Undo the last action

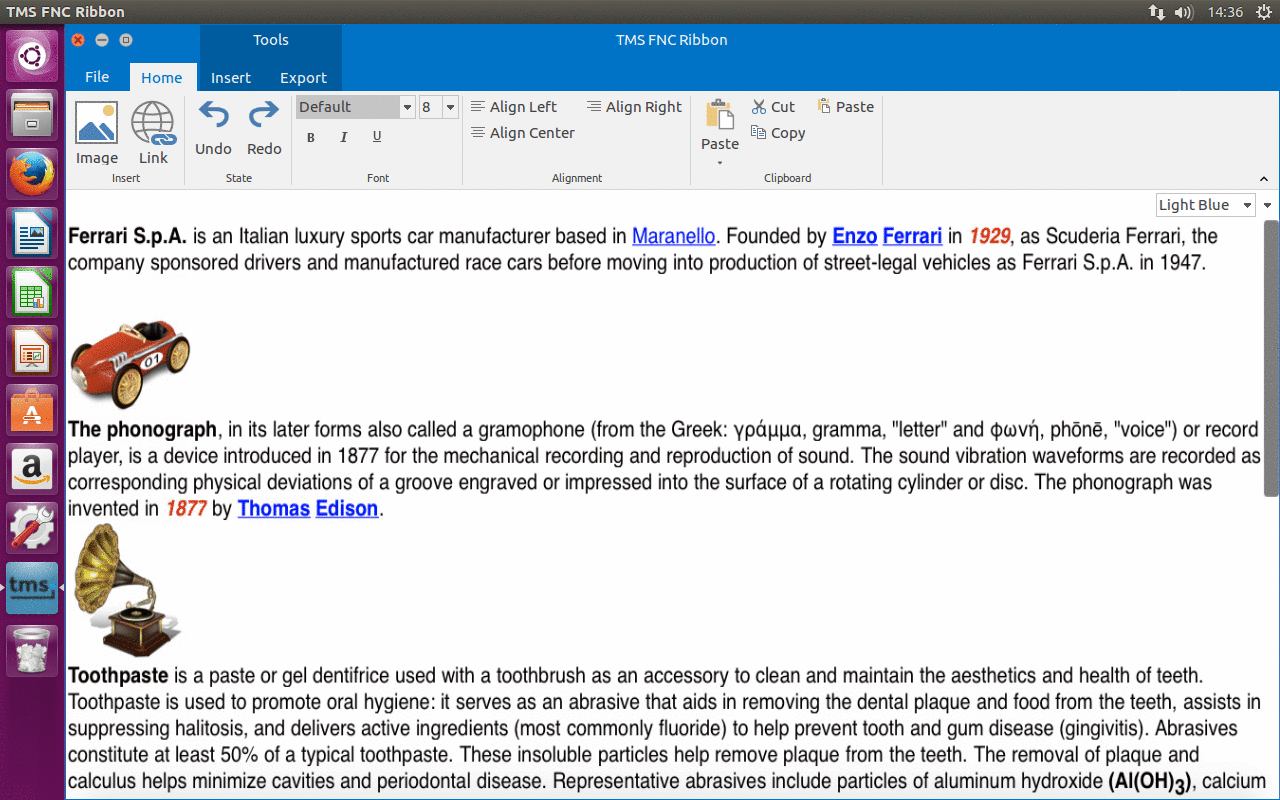(213, 127)
